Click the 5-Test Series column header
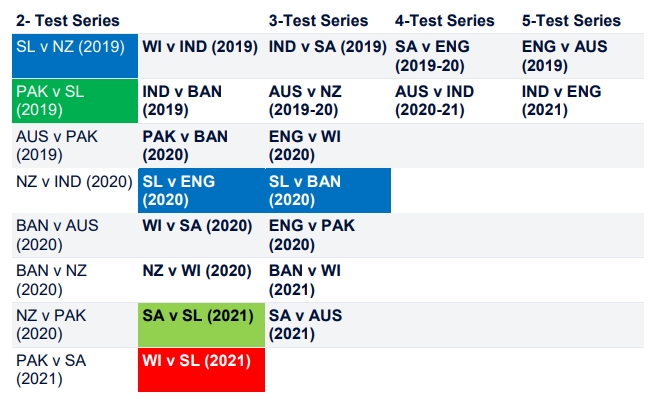The width and height of the screenshot is (654, 402). pyautogui.click(x=571, y=20)
